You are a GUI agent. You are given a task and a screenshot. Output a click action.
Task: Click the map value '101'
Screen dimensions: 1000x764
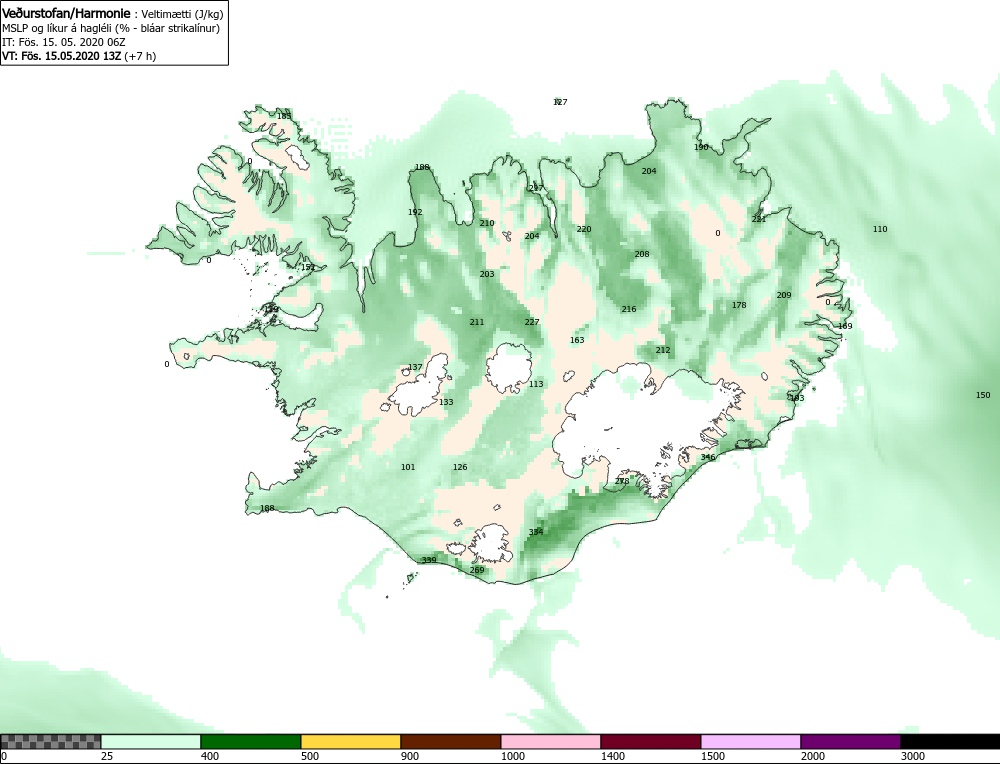408,467
